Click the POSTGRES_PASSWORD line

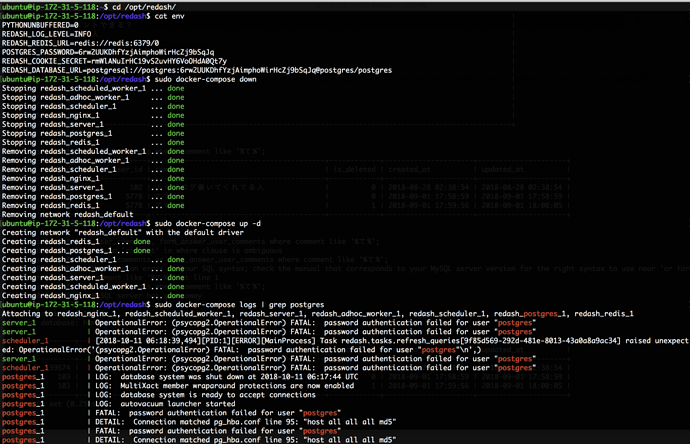[108, 52]
